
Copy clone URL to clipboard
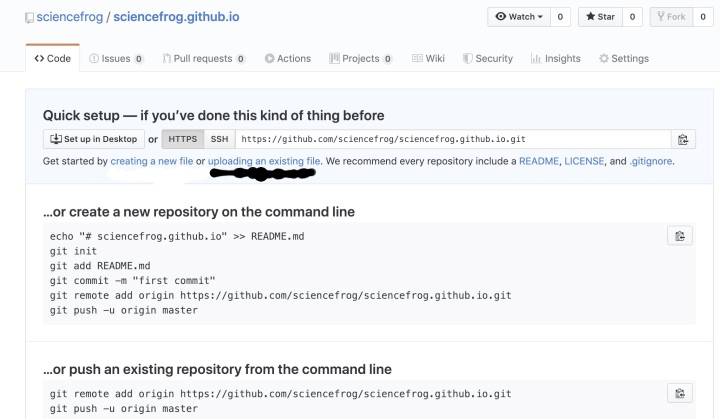coord(683,139)
